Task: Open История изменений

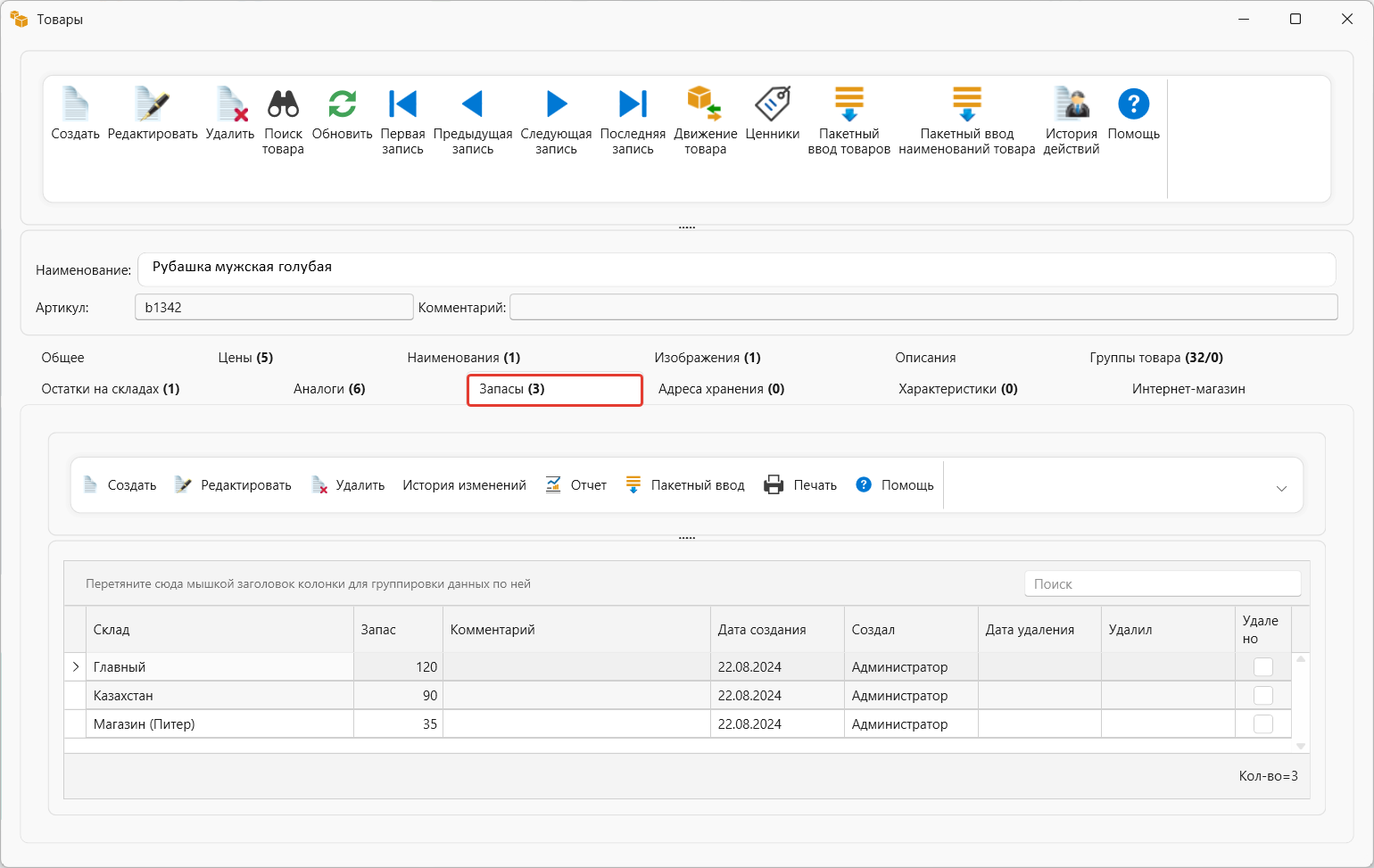Action: point(464,485)
